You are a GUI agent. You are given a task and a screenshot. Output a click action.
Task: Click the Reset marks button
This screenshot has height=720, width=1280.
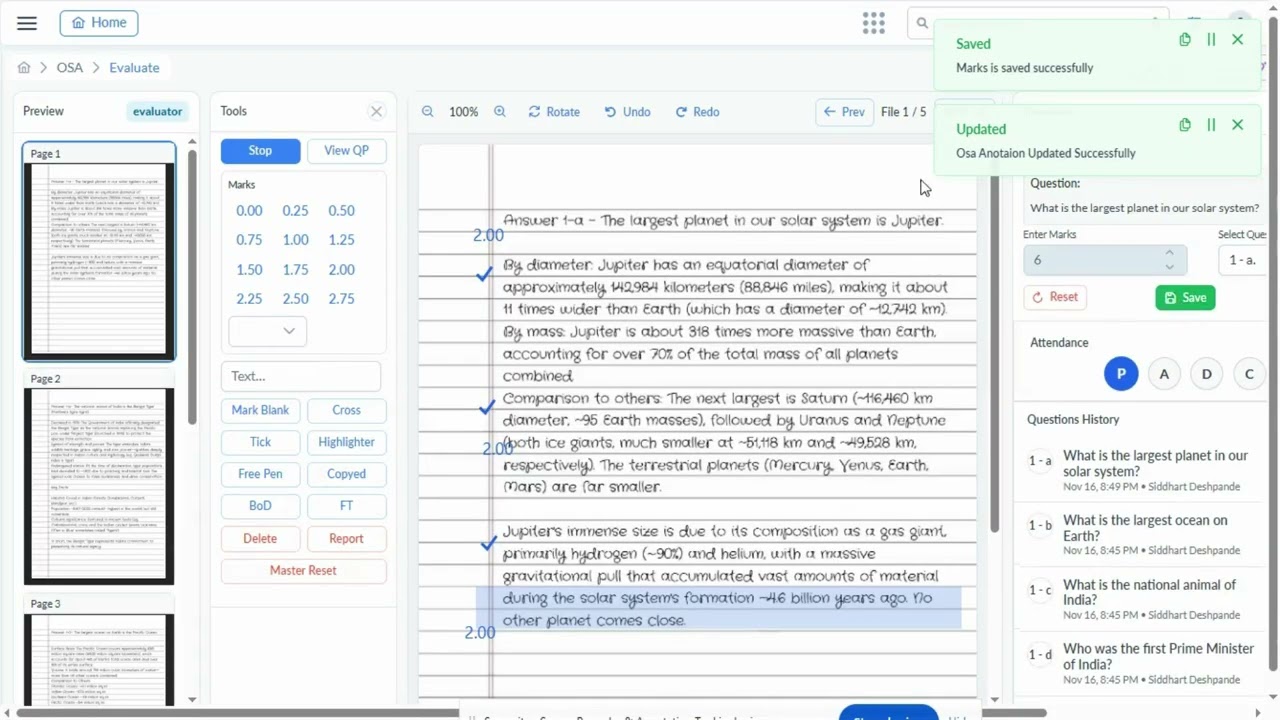click(1056, 297)
